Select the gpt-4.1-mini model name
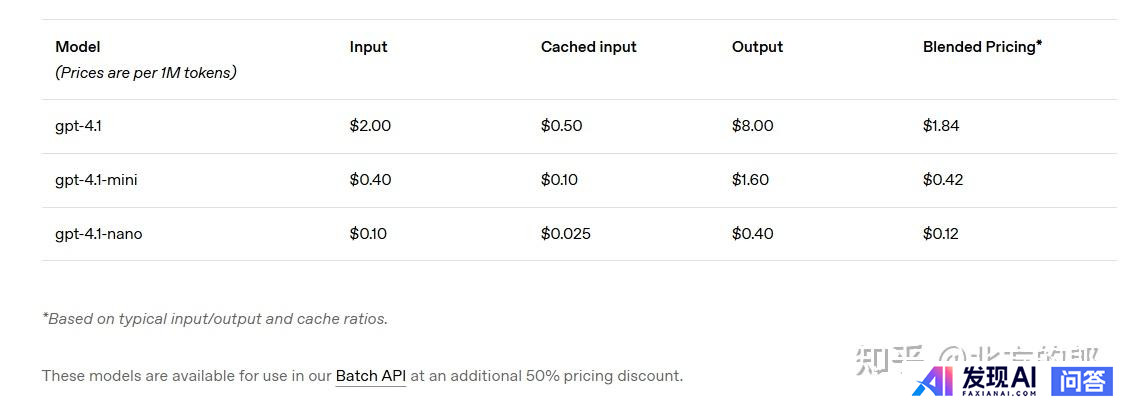1128x406 pixels. point(96,180)
